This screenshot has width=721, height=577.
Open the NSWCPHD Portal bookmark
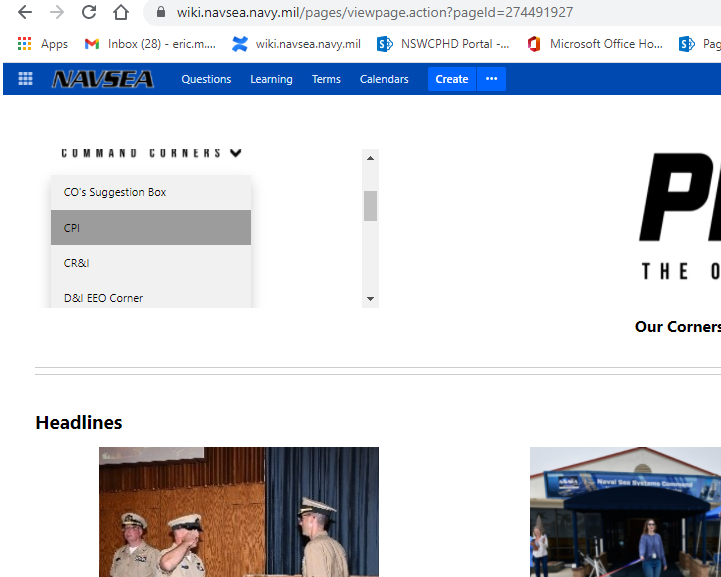[x=443, y=44]
